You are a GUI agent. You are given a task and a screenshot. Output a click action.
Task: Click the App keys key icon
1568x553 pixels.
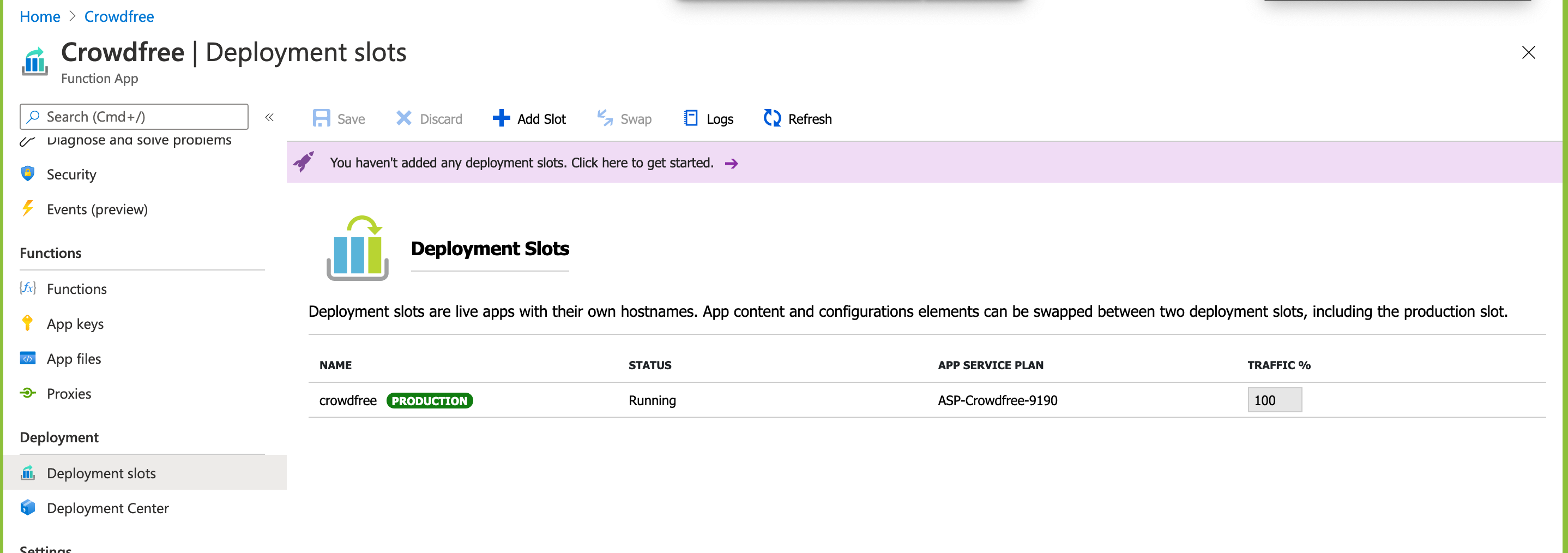click(x=27, y=323)
